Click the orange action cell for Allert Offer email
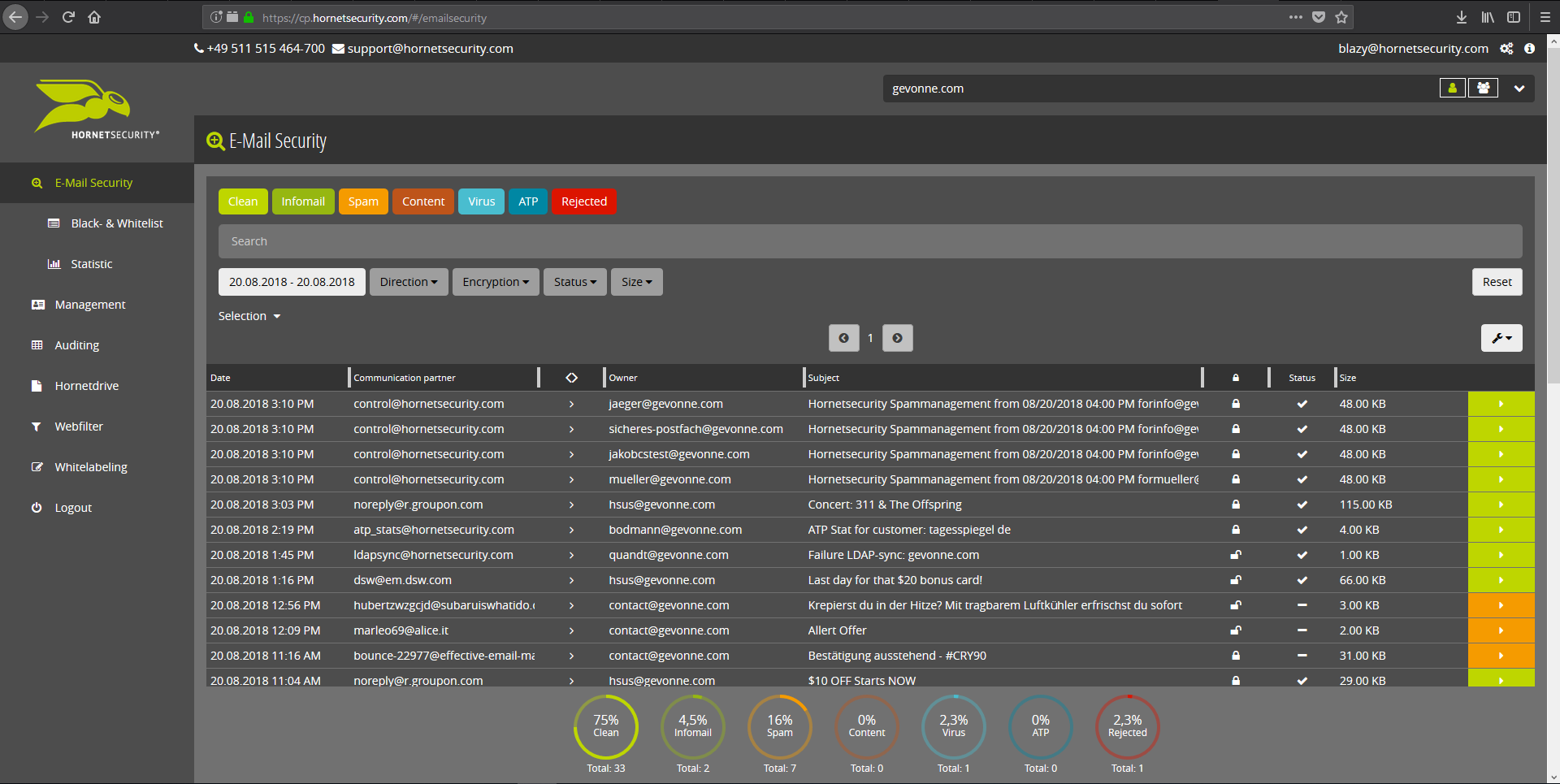This screenshot has width=1560, height=784. click(x=1500, y=630)
